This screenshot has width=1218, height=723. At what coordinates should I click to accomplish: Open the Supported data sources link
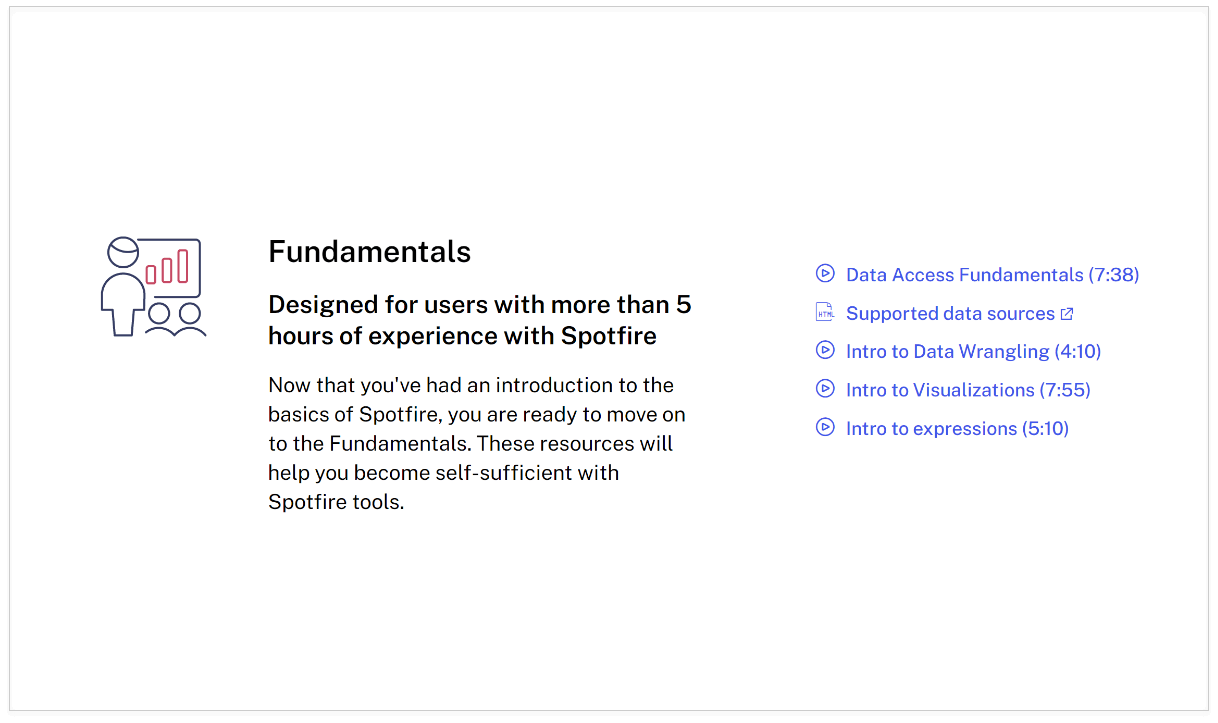(x=949, y=314)
